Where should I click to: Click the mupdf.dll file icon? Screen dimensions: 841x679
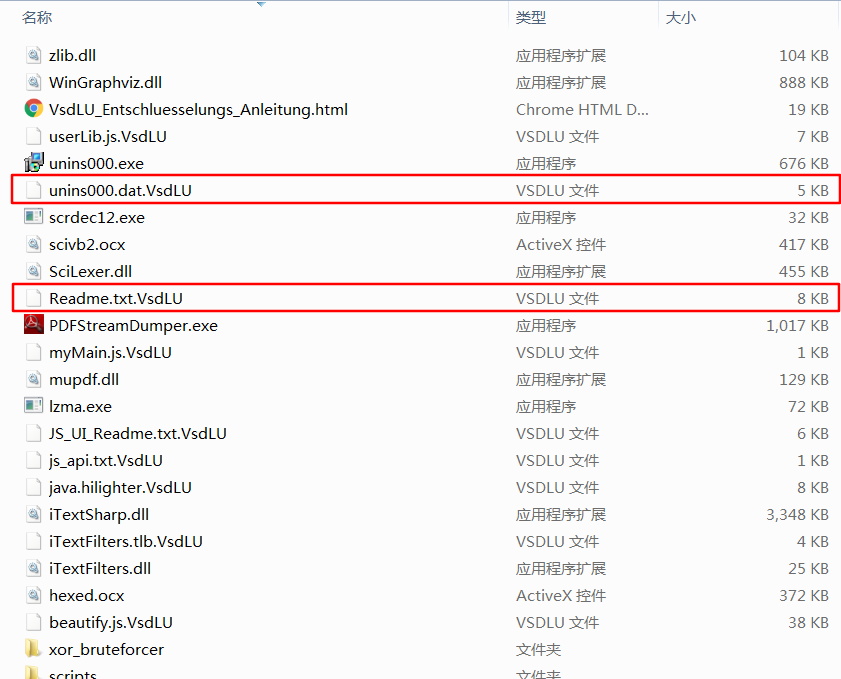coord(33,379)
